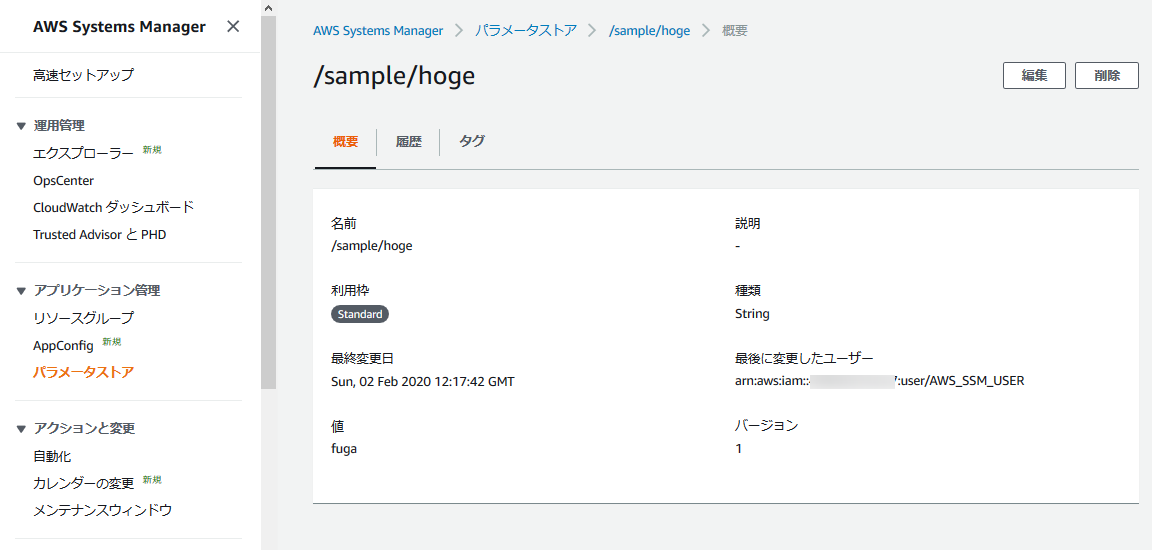Open エクスプローラー in the sidebar
The width and height of the screenshot is (1152, 550).
[84, 153]
